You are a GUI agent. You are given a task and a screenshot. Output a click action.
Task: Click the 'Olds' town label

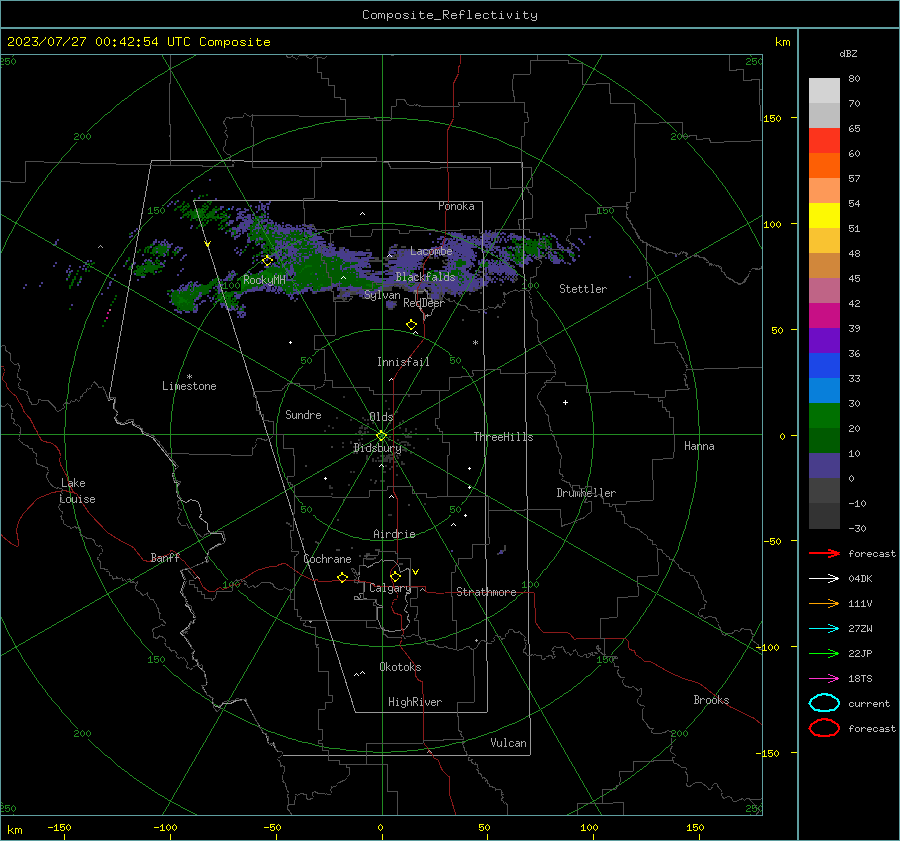coord(381,417)
